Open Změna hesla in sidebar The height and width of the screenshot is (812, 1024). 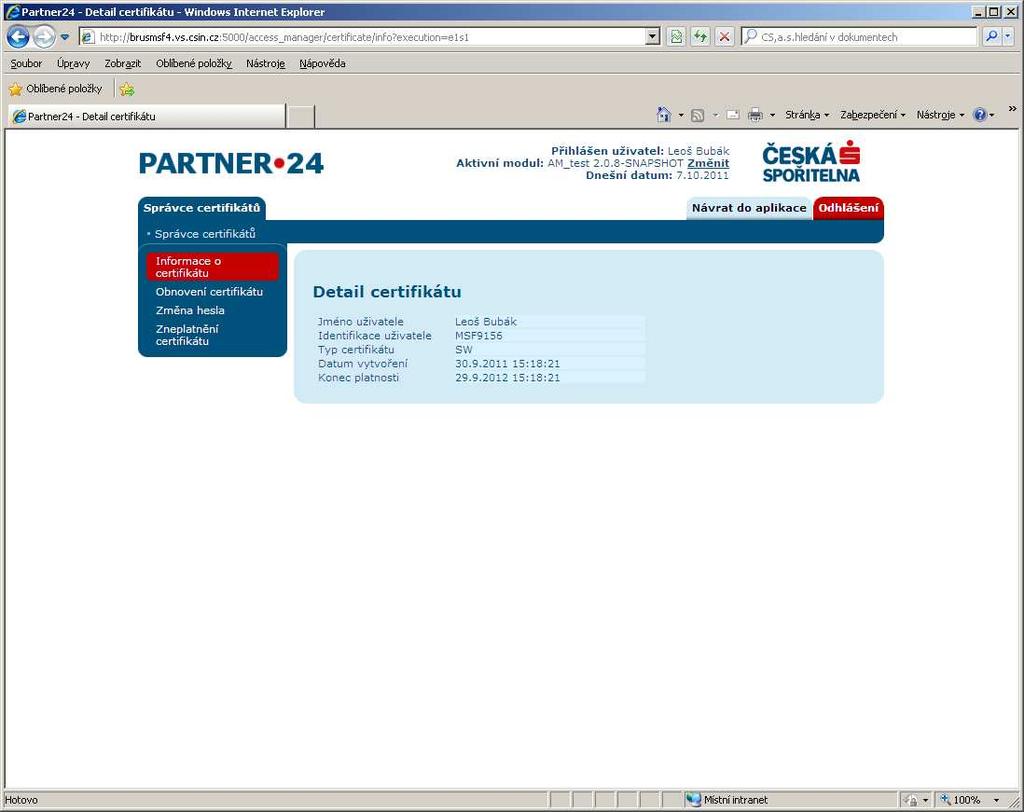(x=190, y=310)
